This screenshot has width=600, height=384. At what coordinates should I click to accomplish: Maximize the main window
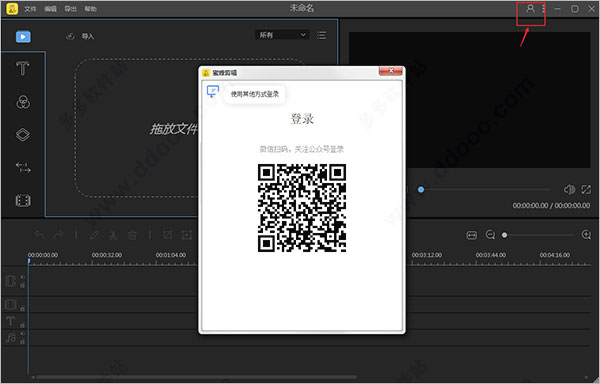pyautogui.click(x=575, y=8)
